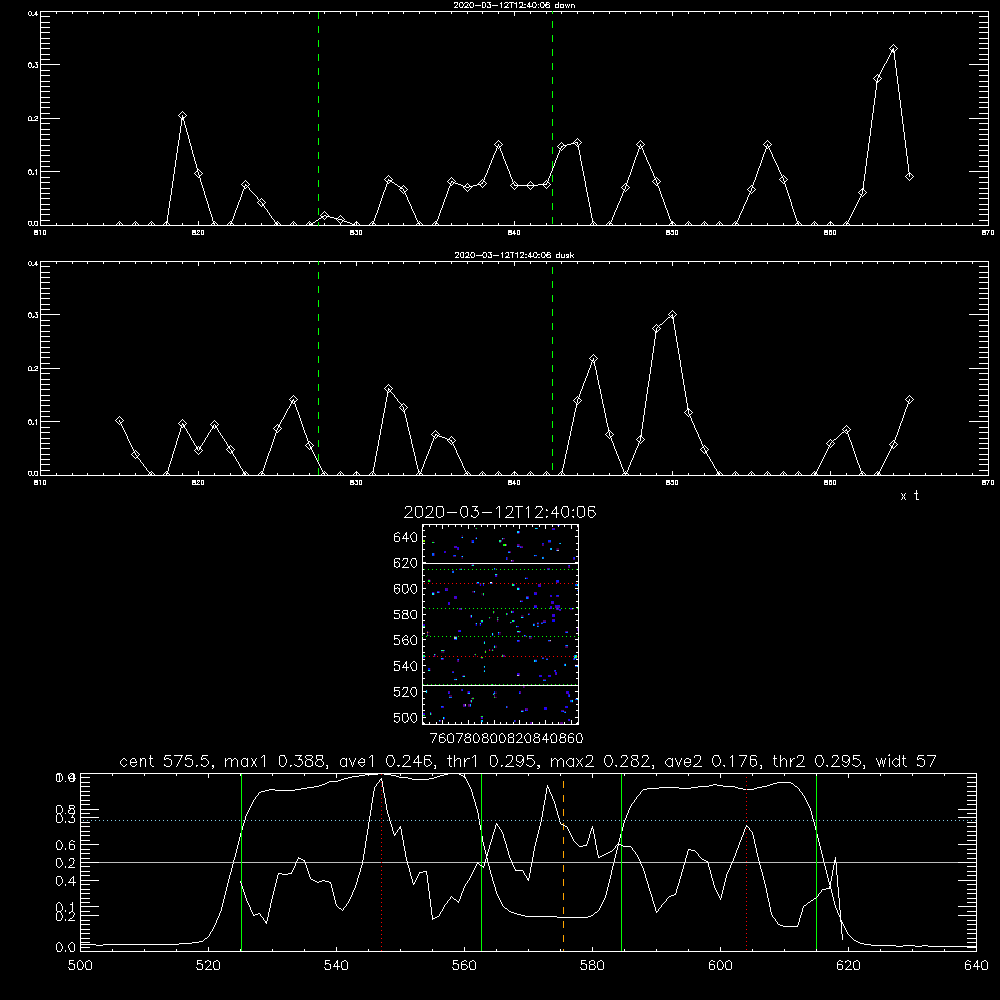Click x-axis label 500 in bottom plot
The width and height of the screenshot is (1000, 1000).
(x=80, y=966)
